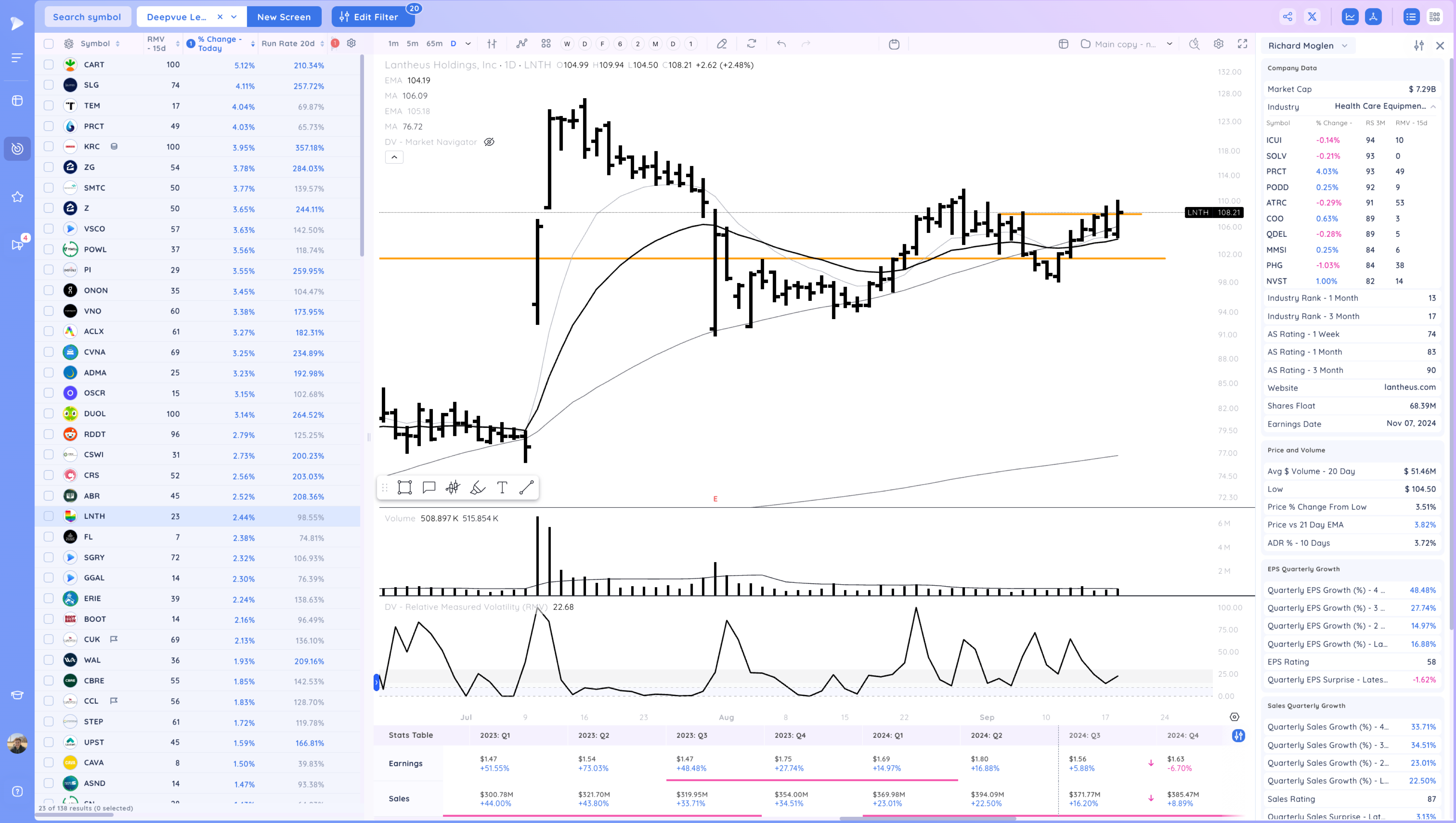The width and height of the screenshot is (1456, 823).
Task: Collapse the indicator legend chevron
Action: pyautogui.click(x=394, y=157)
